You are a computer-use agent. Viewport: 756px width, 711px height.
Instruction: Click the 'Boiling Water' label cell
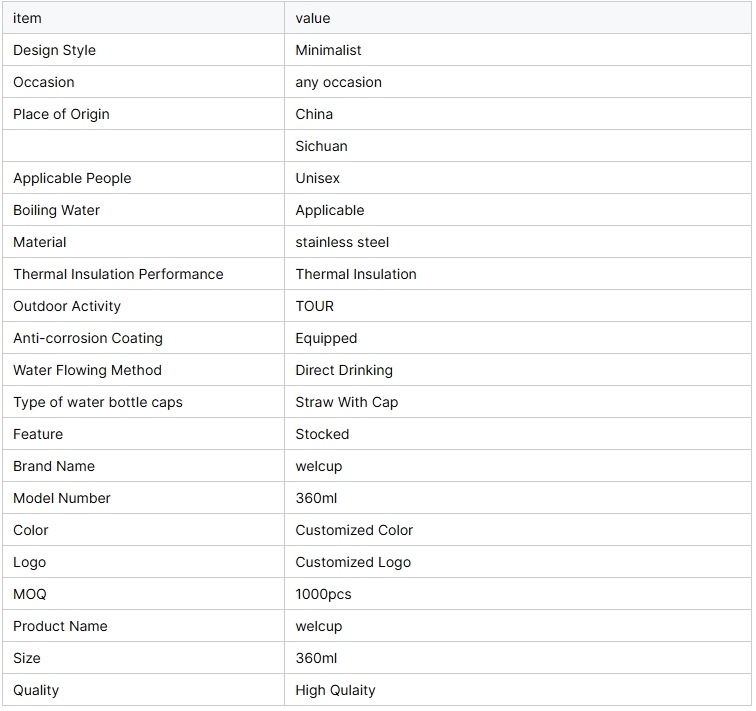144,210
